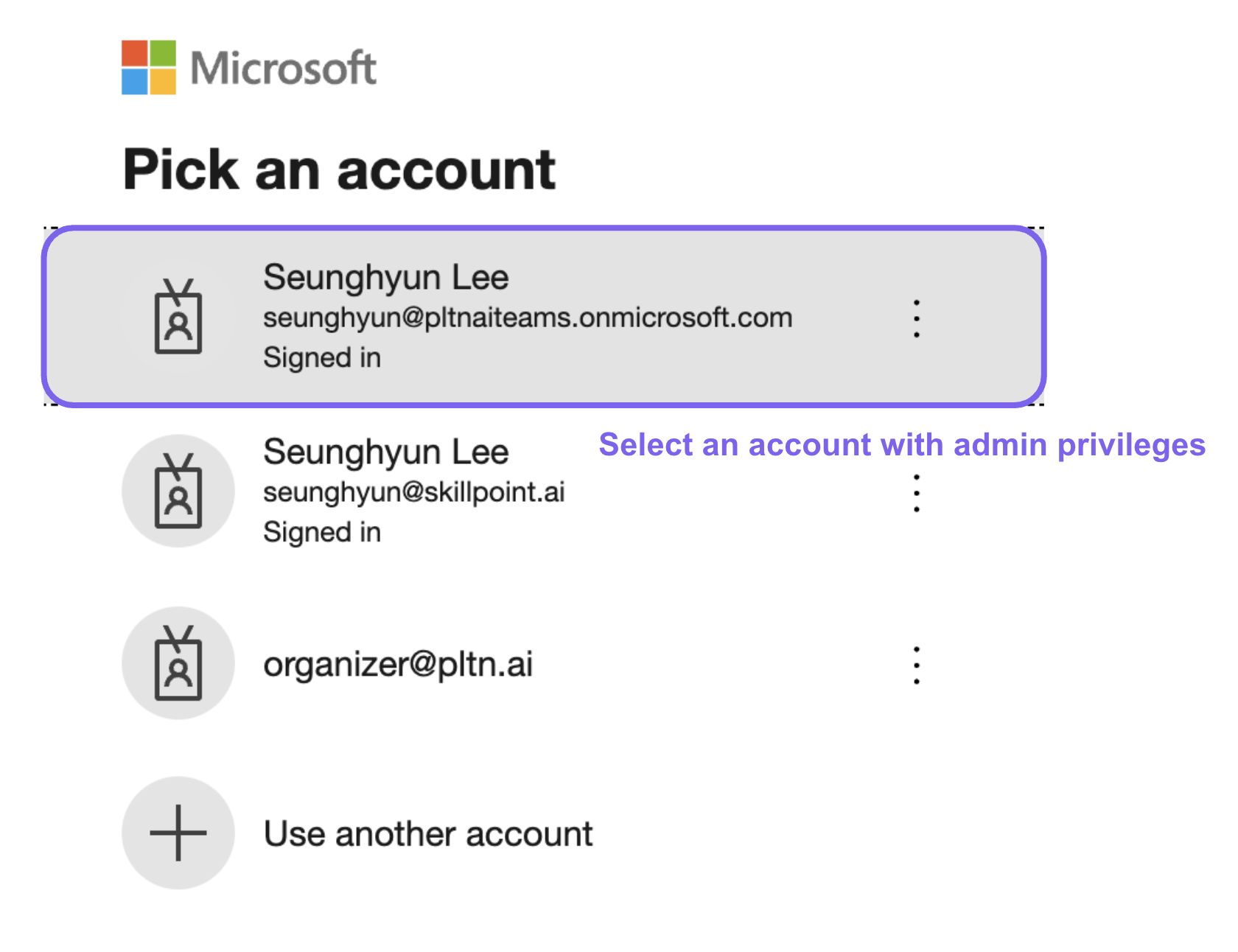Click the Microsoft logo
This screenshot has width=1238, height=952.
coord(249,67)
